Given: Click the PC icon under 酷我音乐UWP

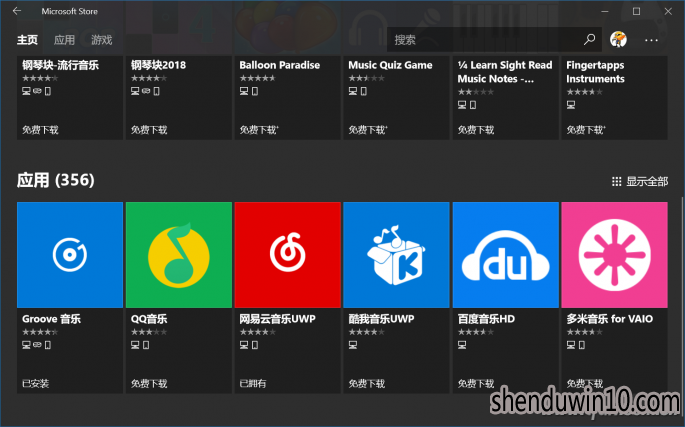Looking at the screenshot, I should pos(353,345).
